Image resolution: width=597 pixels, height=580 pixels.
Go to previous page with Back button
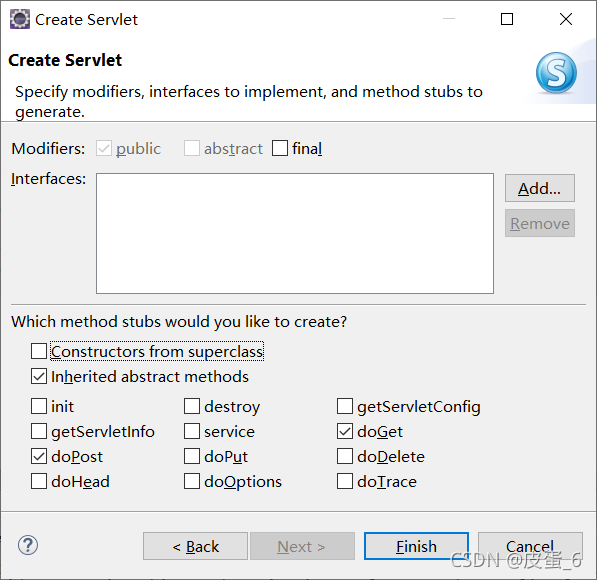pos(195,546)
